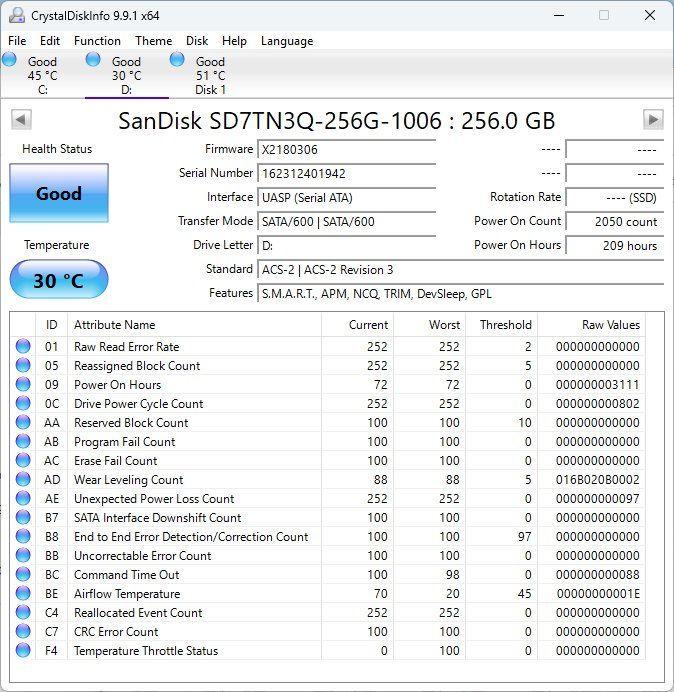Click the status orb for End to End Error row
The width and height of the screenshot is (674, 692).
[23, 536]
